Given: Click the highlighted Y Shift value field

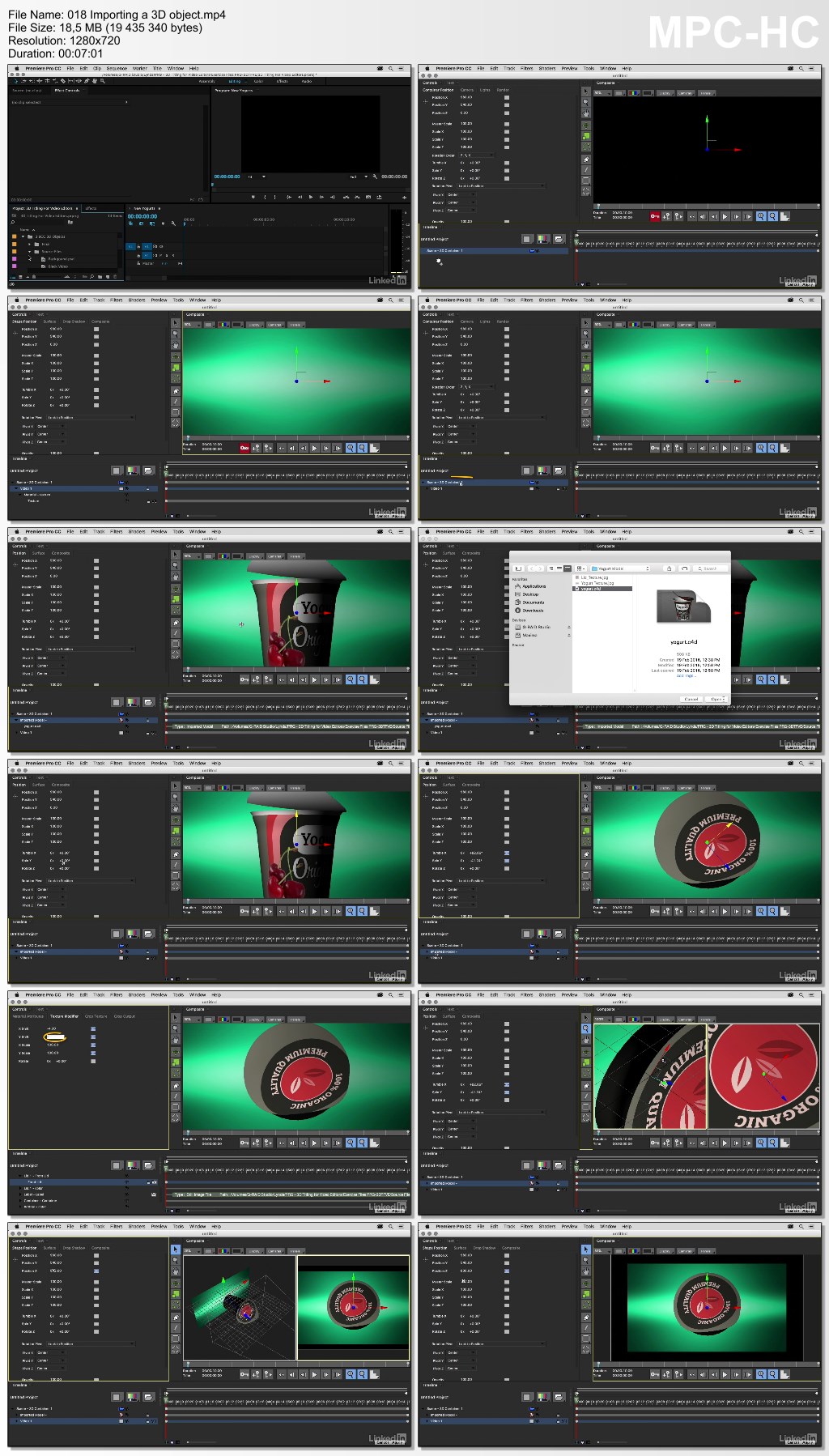Looking at the screenshot, I should 55,1037.
